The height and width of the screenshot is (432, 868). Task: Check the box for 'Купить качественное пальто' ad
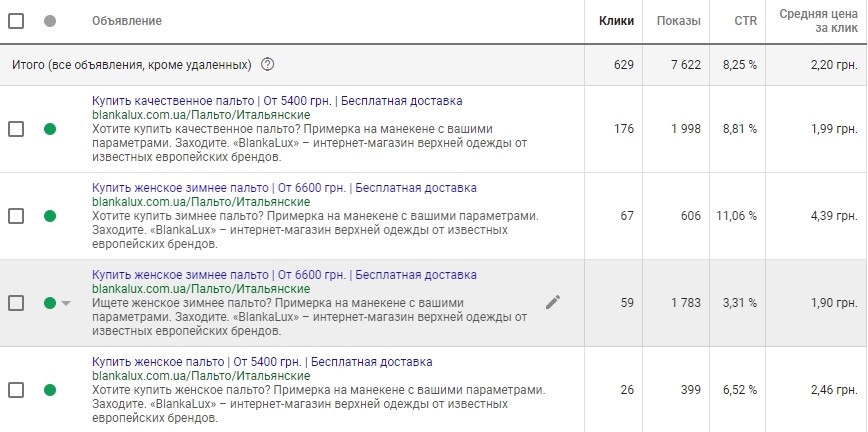(x=16, y=129)
